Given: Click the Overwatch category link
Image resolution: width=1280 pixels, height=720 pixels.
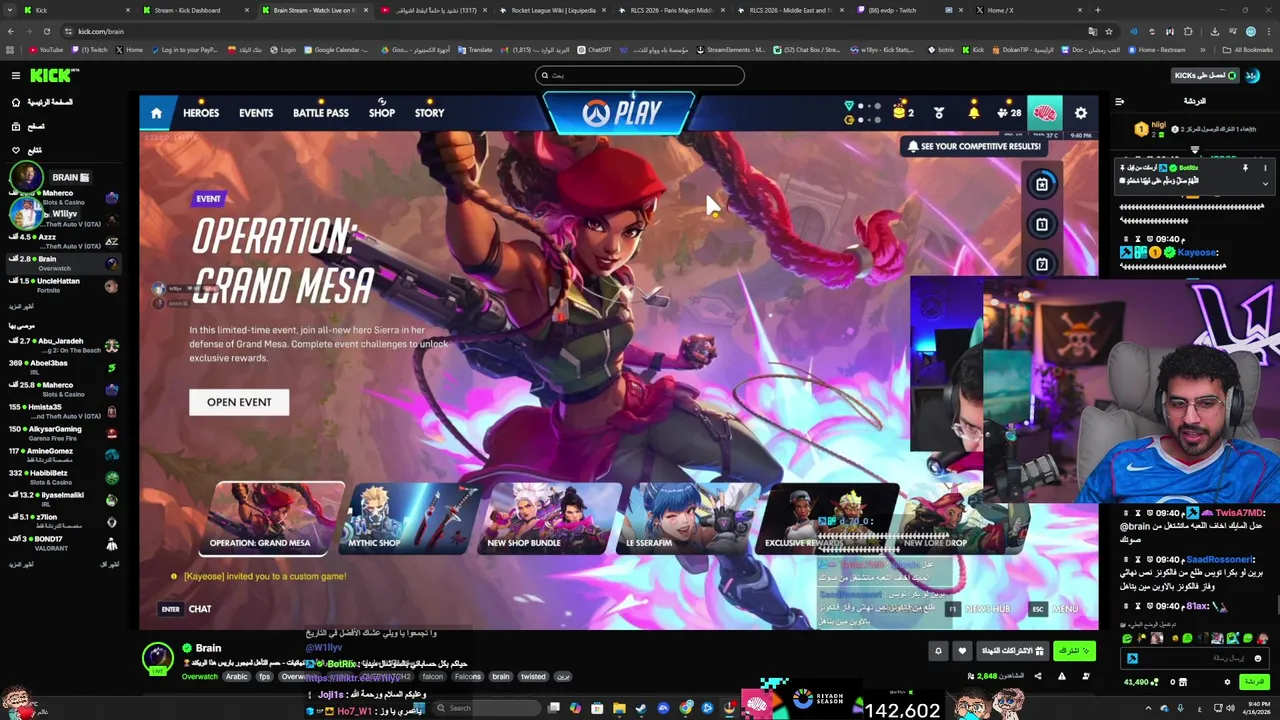Looking at the screenshot, I should (199, 677).
